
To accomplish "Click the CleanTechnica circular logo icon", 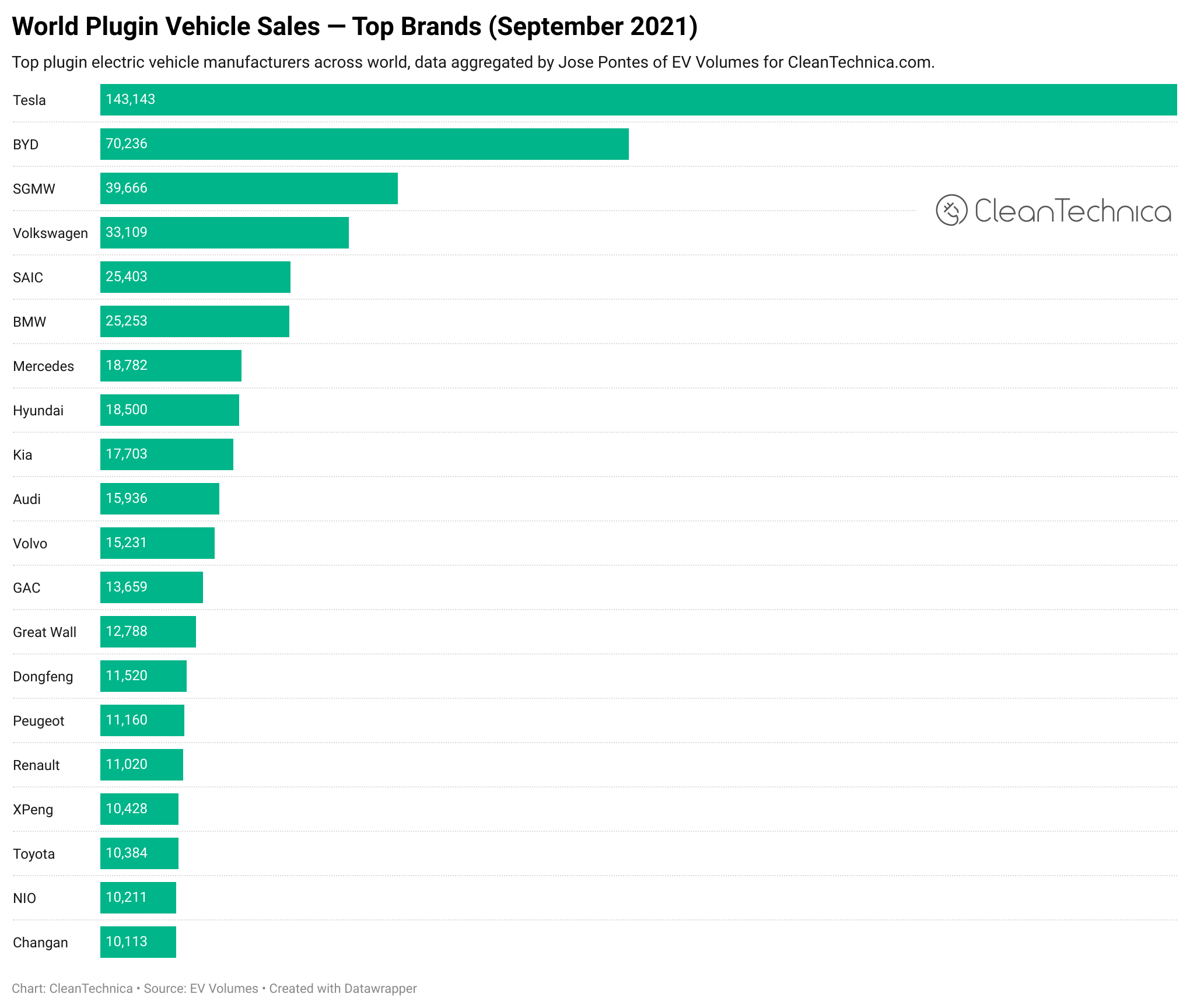I will (x=951, y=210).
